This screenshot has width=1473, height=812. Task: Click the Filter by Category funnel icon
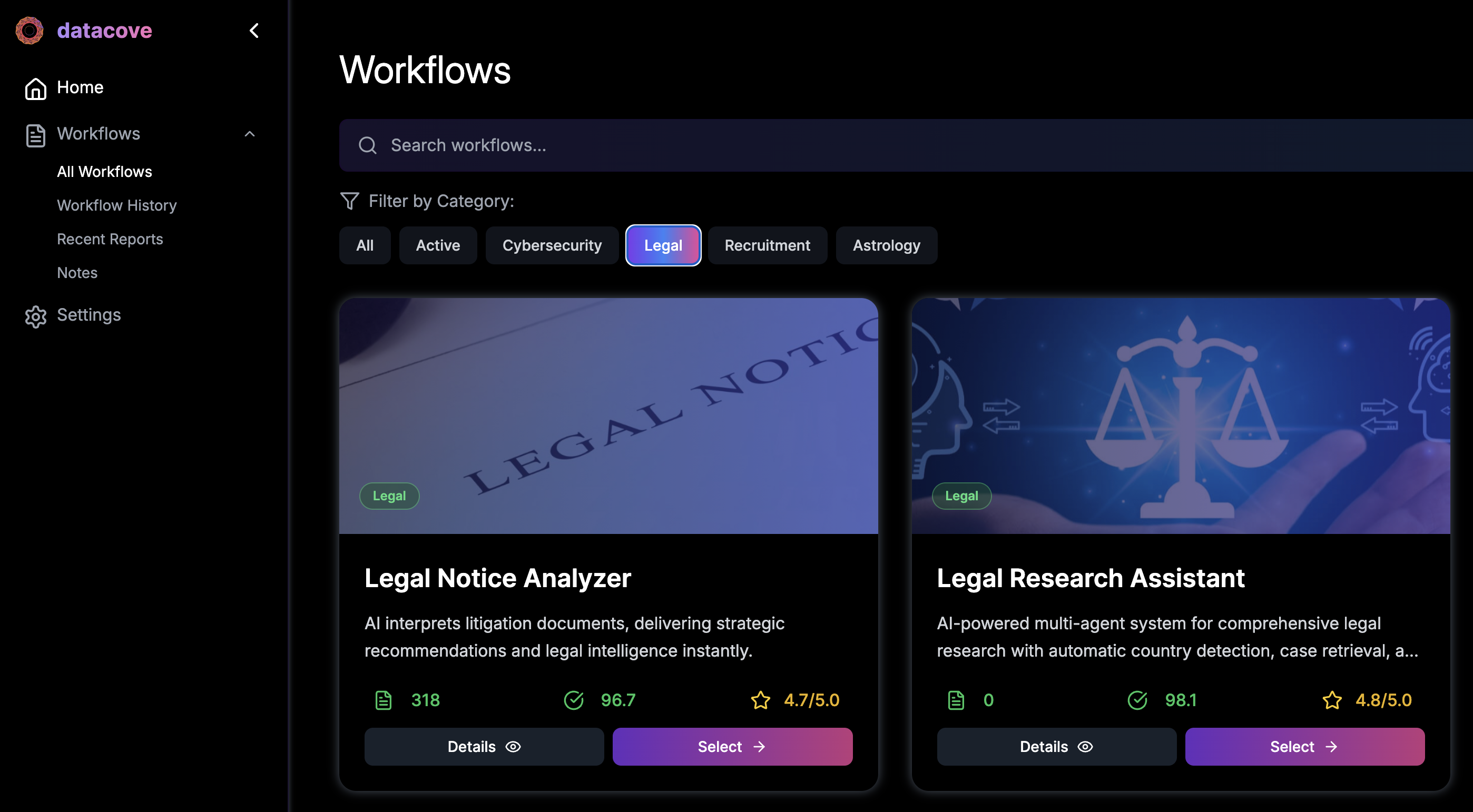click(349, 201)
